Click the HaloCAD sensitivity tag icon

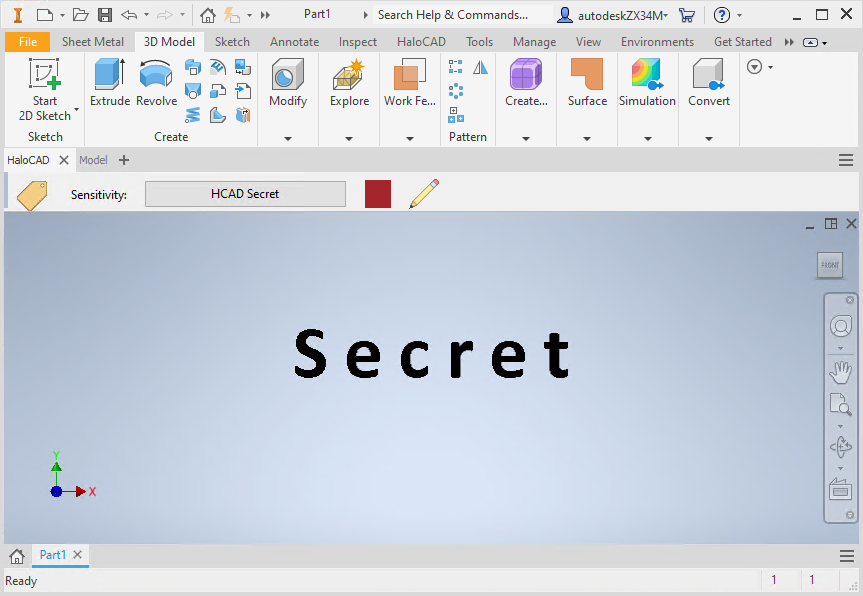click(32, 195)
